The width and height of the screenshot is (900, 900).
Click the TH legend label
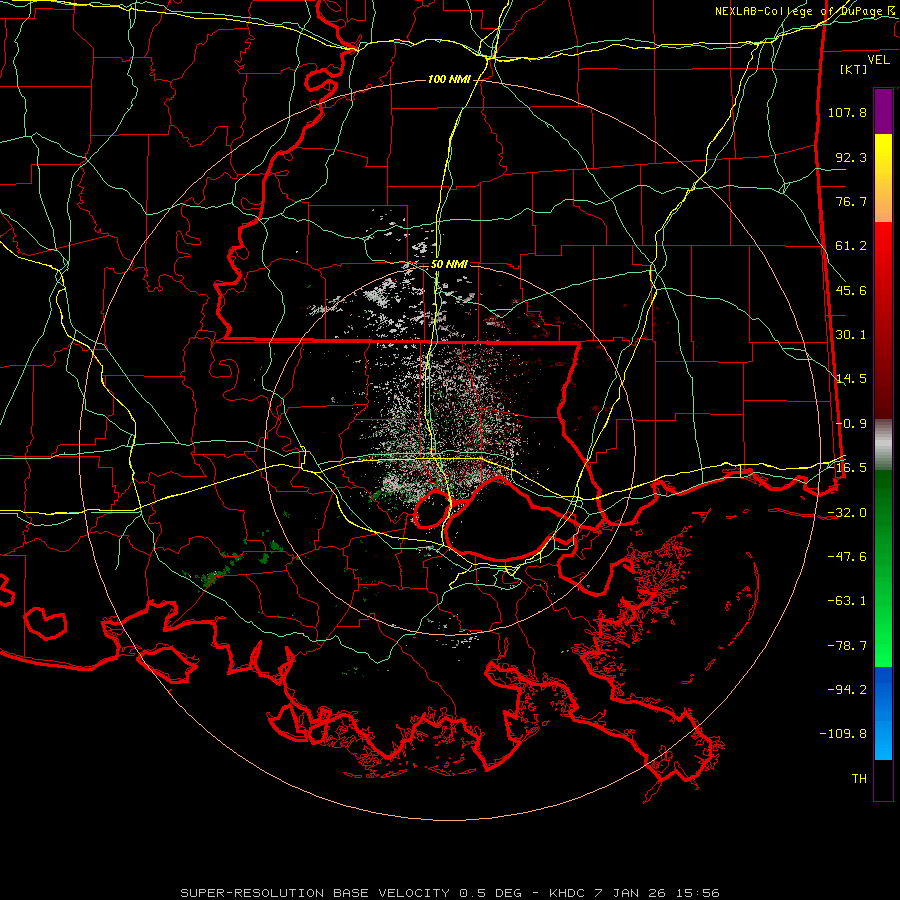(x=859, y=779)
